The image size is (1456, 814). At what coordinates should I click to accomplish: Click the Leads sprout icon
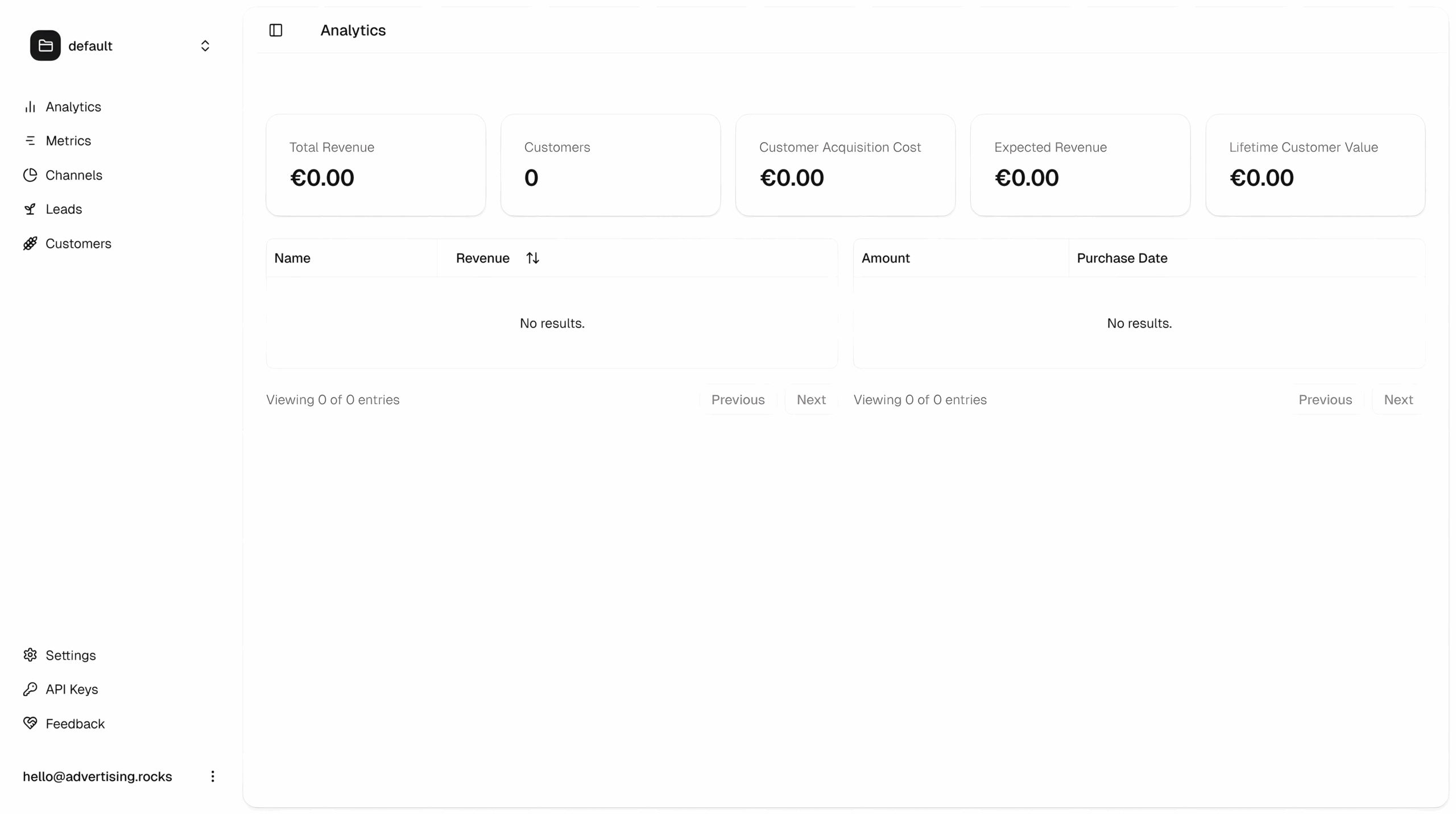(30, 209)
